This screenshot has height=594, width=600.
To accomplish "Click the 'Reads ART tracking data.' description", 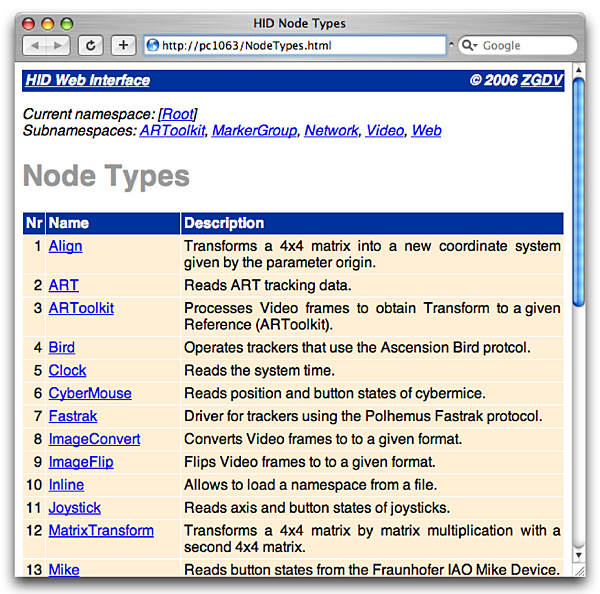I will tap(267, 285).
